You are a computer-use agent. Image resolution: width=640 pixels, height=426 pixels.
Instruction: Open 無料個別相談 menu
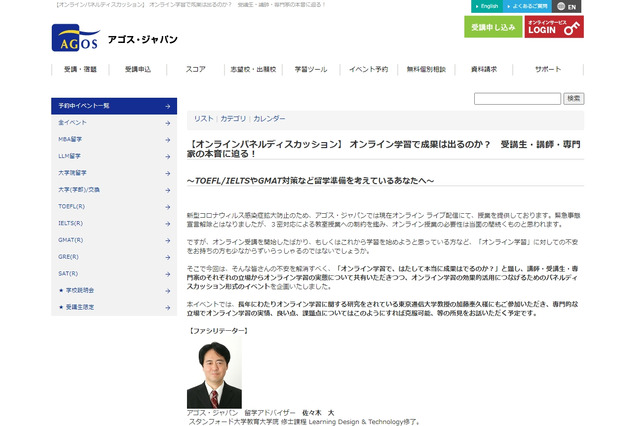(426, 69)
